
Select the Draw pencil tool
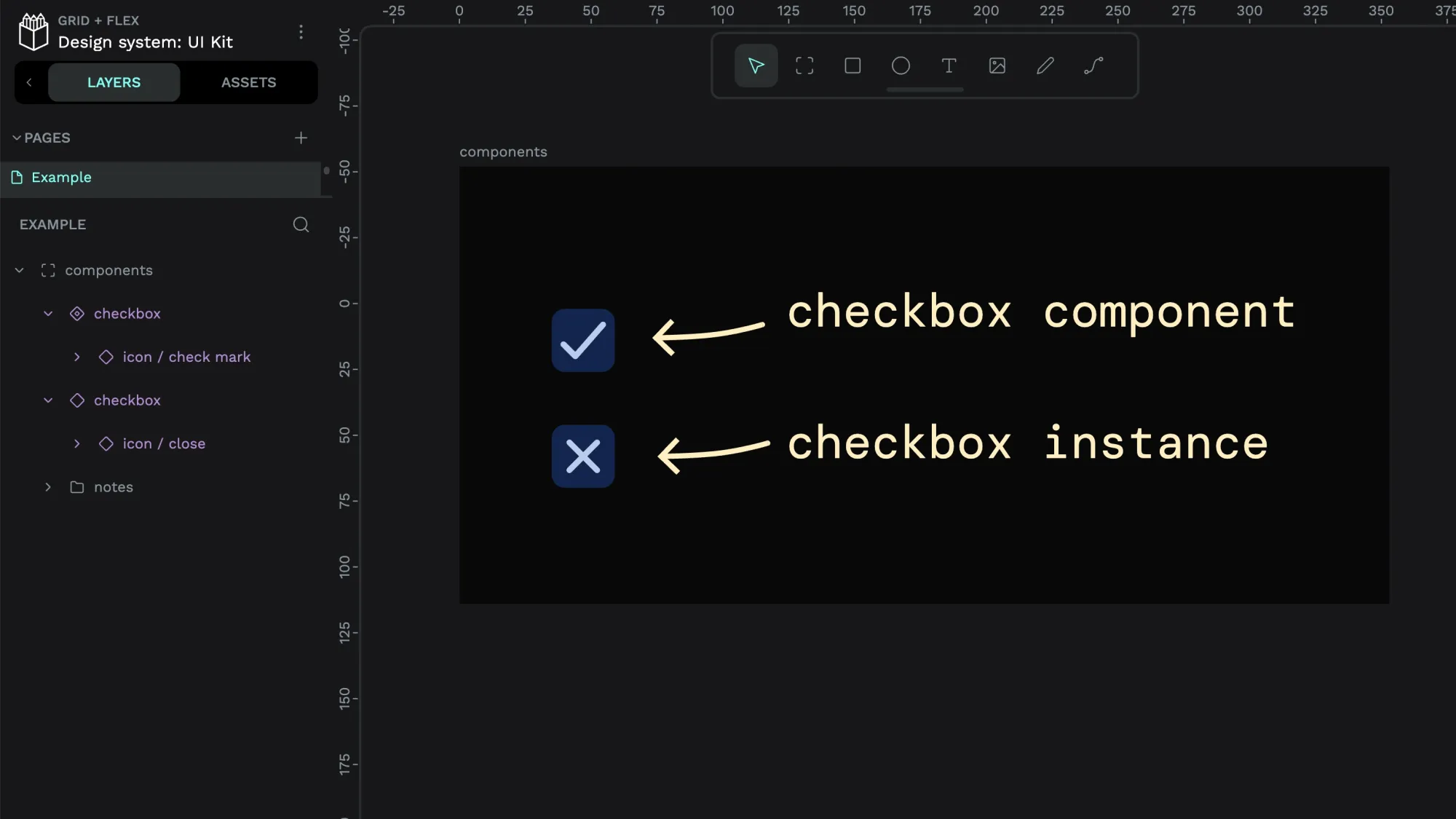[x=1045, y=66]
